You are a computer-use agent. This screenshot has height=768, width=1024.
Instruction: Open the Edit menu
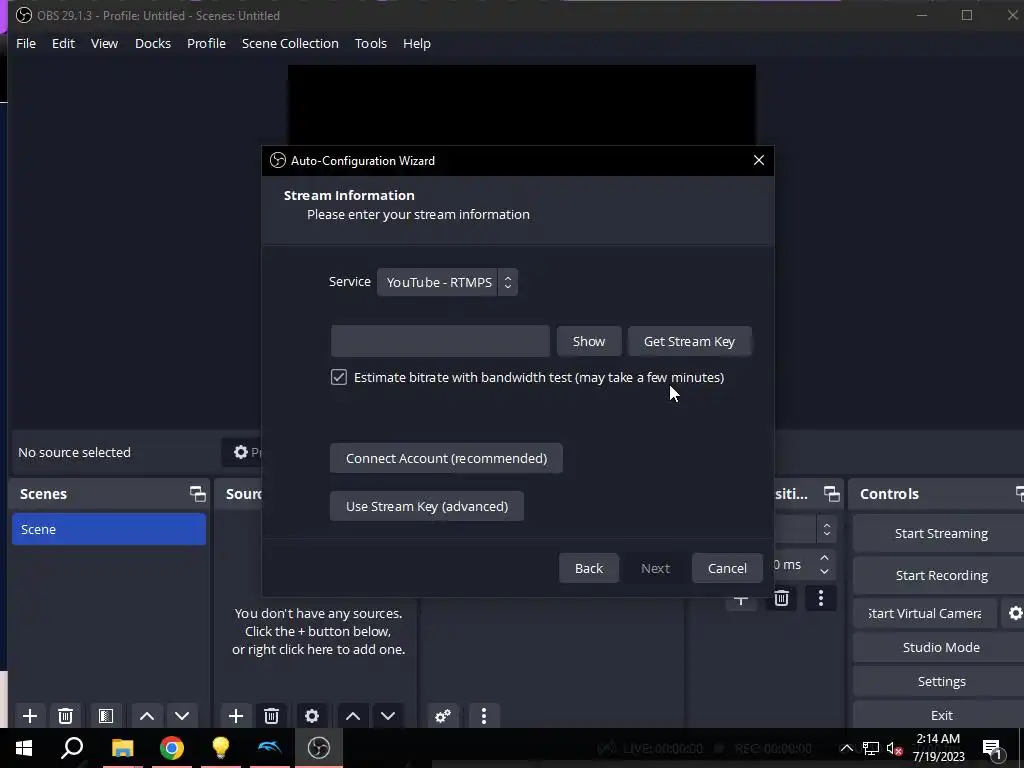(63, 43)
